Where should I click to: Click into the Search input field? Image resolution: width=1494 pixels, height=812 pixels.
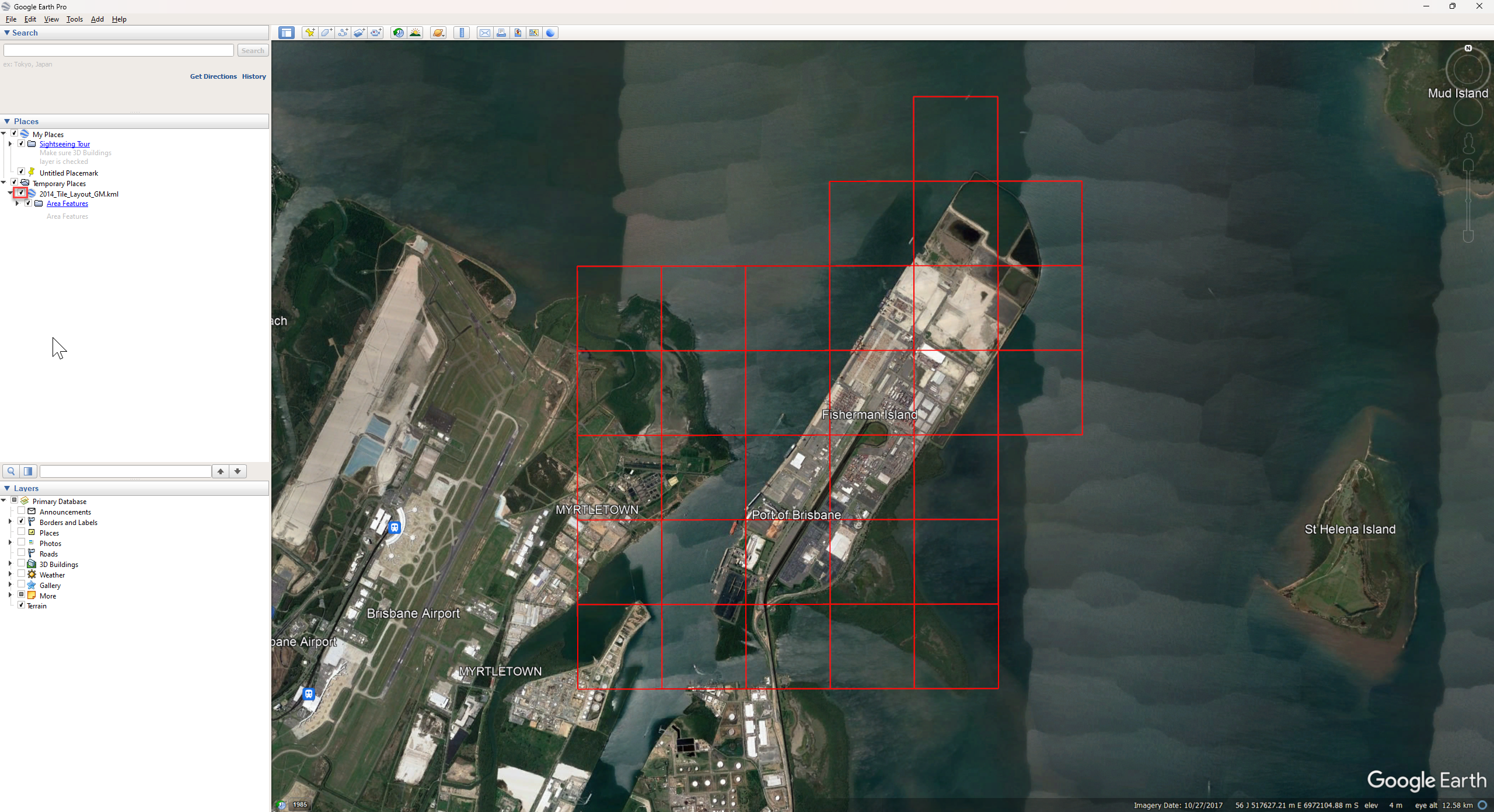coord(118,51)
